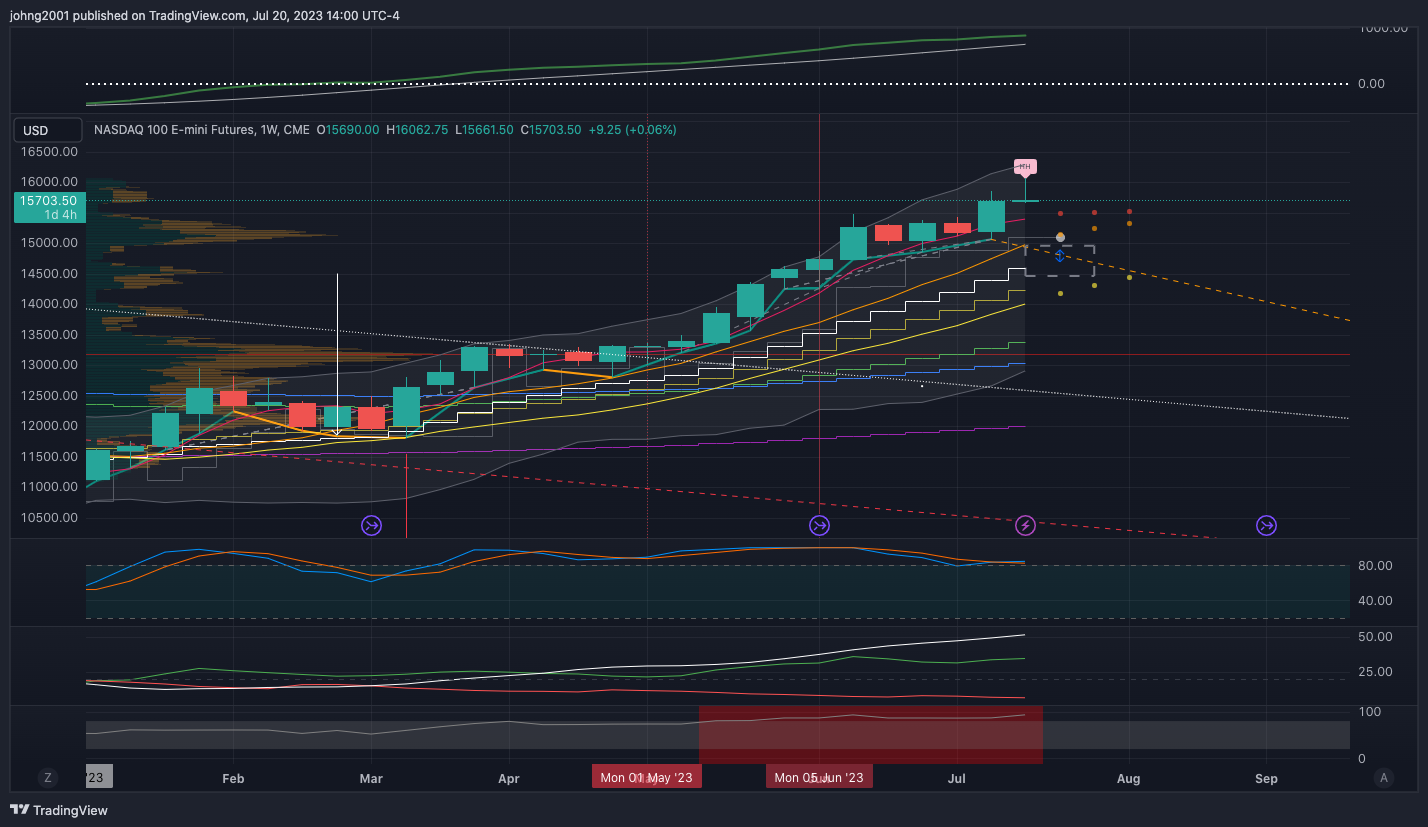Click the purple lightning event icon near mid-July

[x=1025, y=525]
